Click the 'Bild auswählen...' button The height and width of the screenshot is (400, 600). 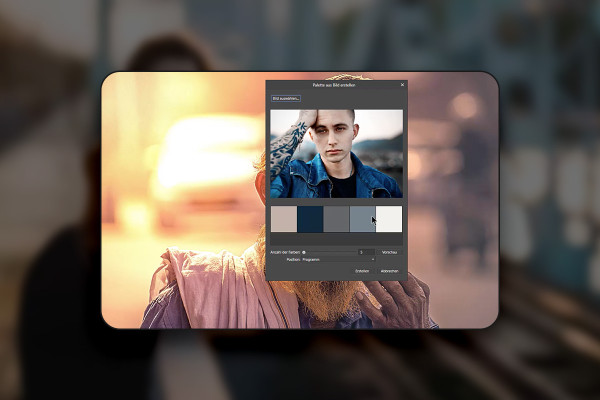286,98
